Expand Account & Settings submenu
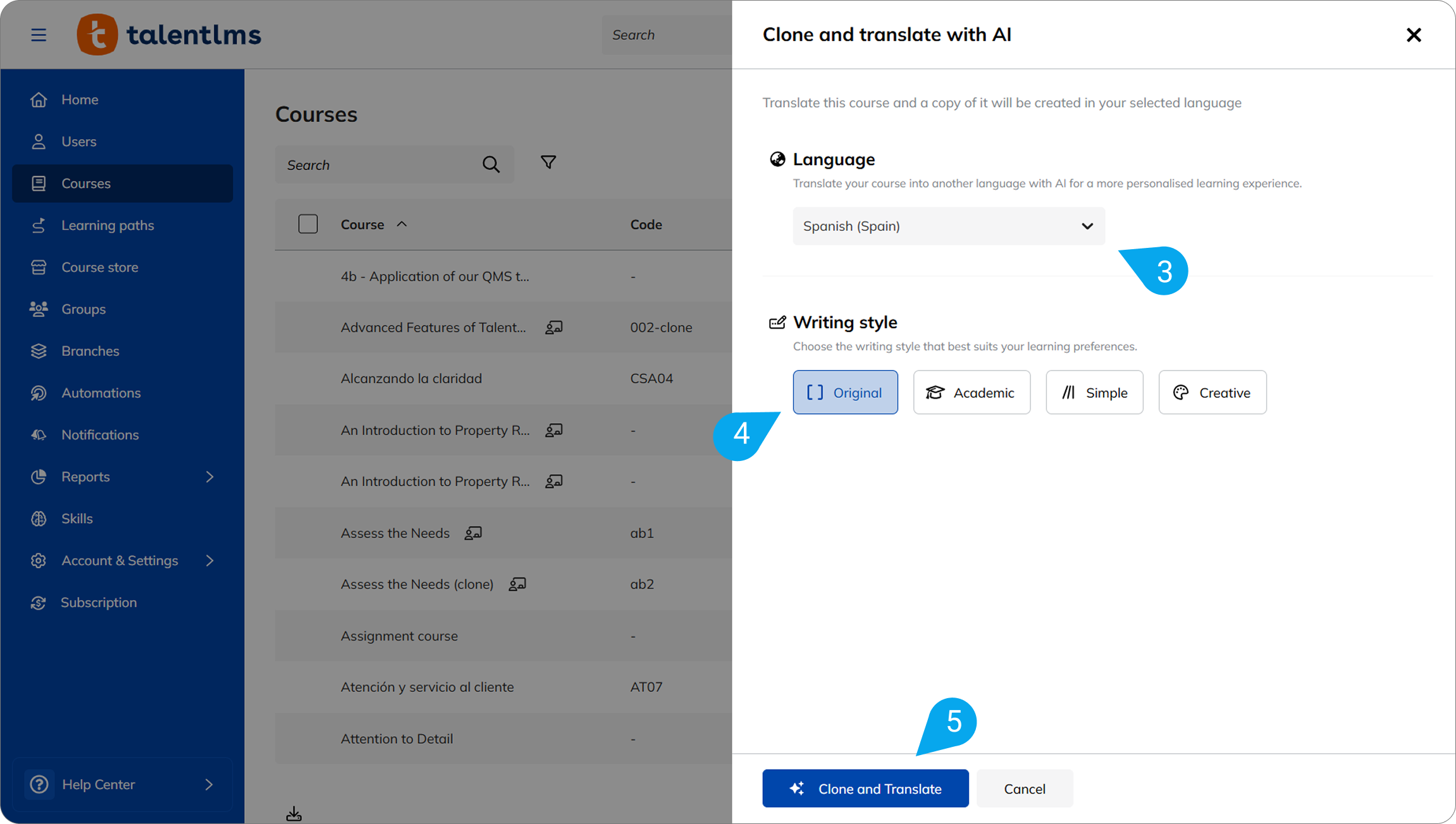The height and width of the screenshot is (824, 1456). click(x=209, y=560)
